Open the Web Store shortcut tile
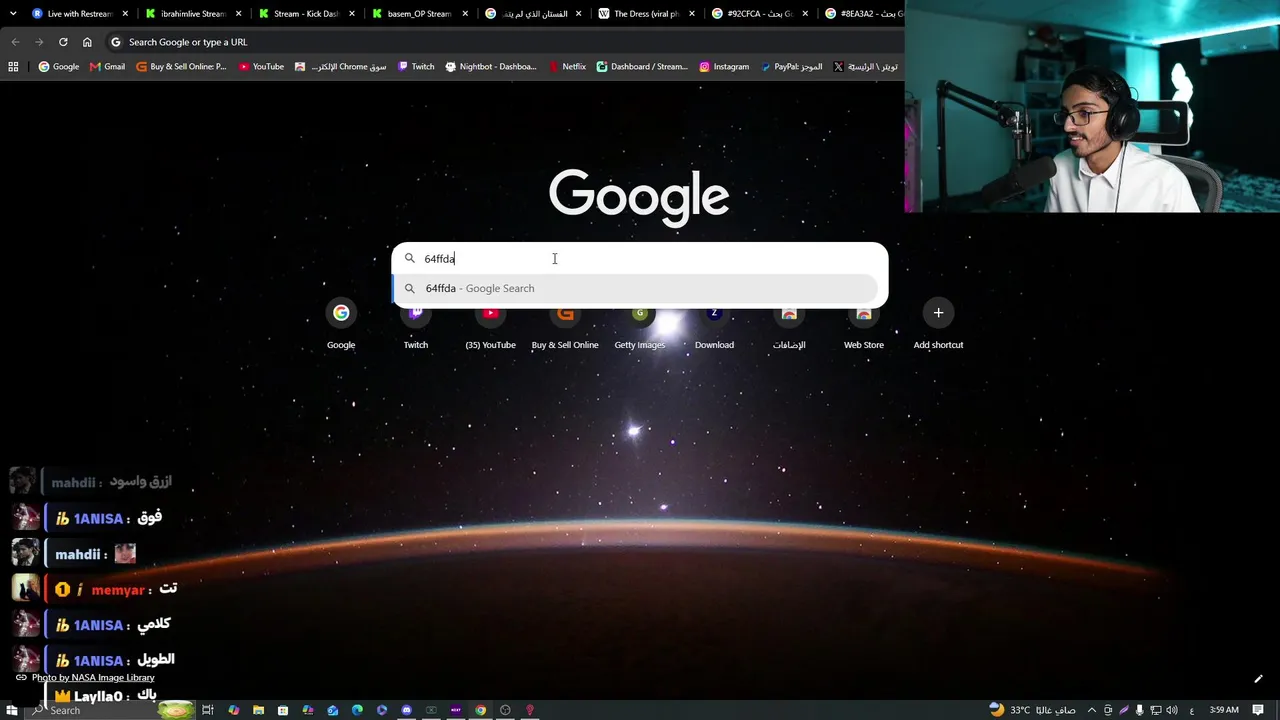 pyautogui.click(x=864, y=326)
